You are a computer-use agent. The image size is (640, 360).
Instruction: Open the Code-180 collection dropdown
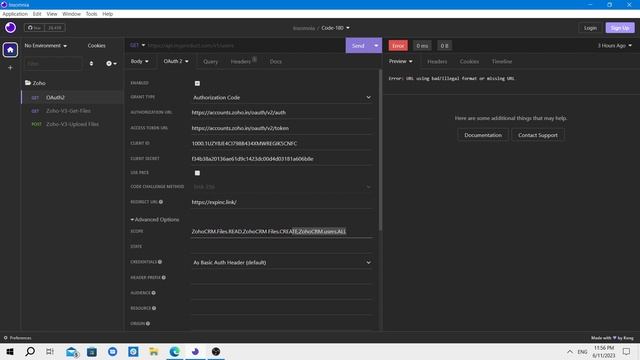tap(336, 28)
